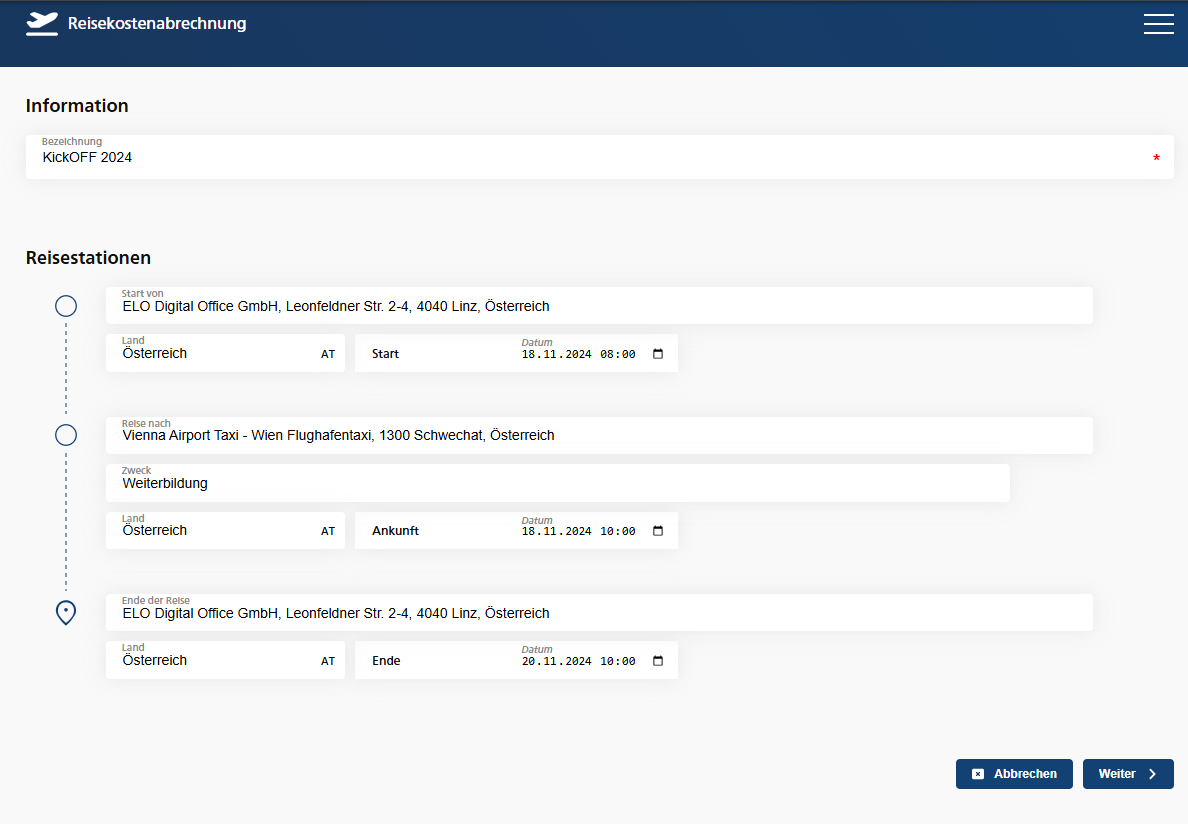Click the Ende der Reise address field
The image size is (1188, 824).
598,614
